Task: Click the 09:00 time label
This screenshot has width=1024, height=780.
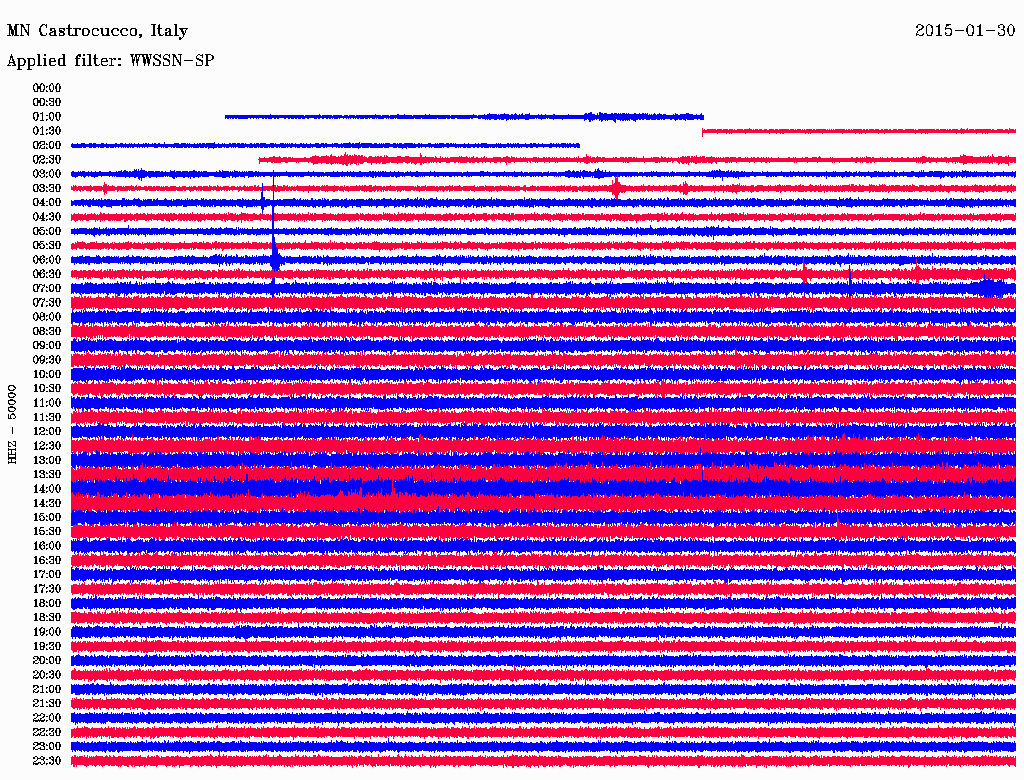Action: coord(47,346)
